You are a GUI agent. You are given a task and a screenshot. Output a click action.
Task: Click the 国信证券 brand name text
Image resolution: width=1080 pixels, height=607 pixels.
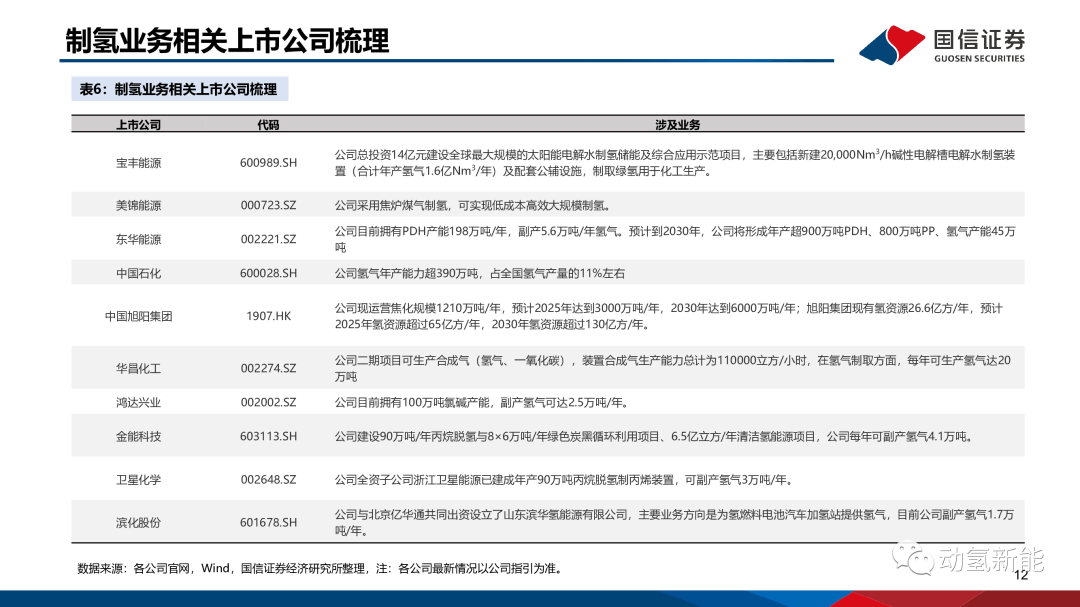(979, 39)
